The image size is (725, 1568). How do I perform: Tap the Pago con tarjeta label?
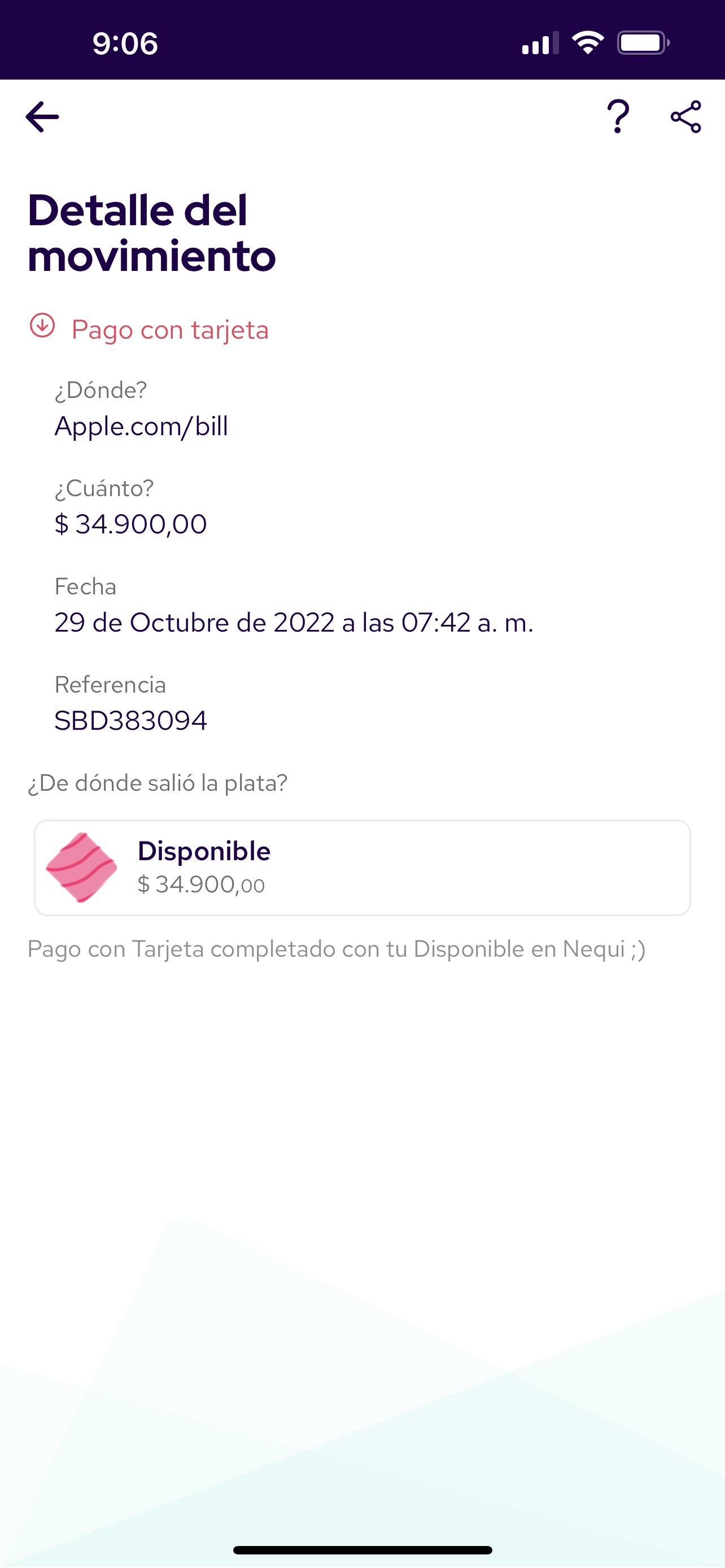point(170,330)
